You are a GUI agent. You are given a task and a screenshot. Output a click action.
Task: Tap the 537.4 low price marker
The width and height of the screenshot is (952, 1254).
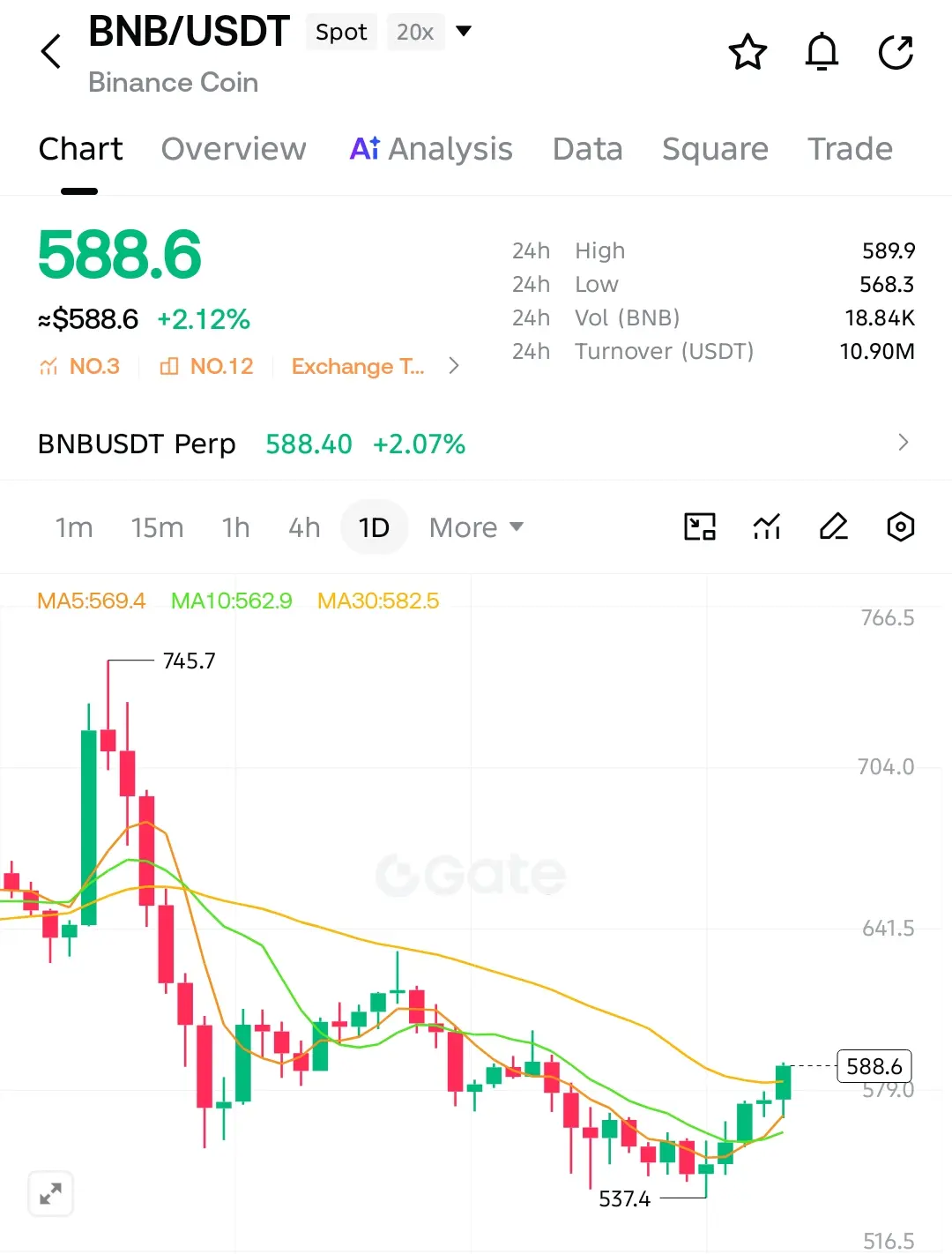(624, 1198)
